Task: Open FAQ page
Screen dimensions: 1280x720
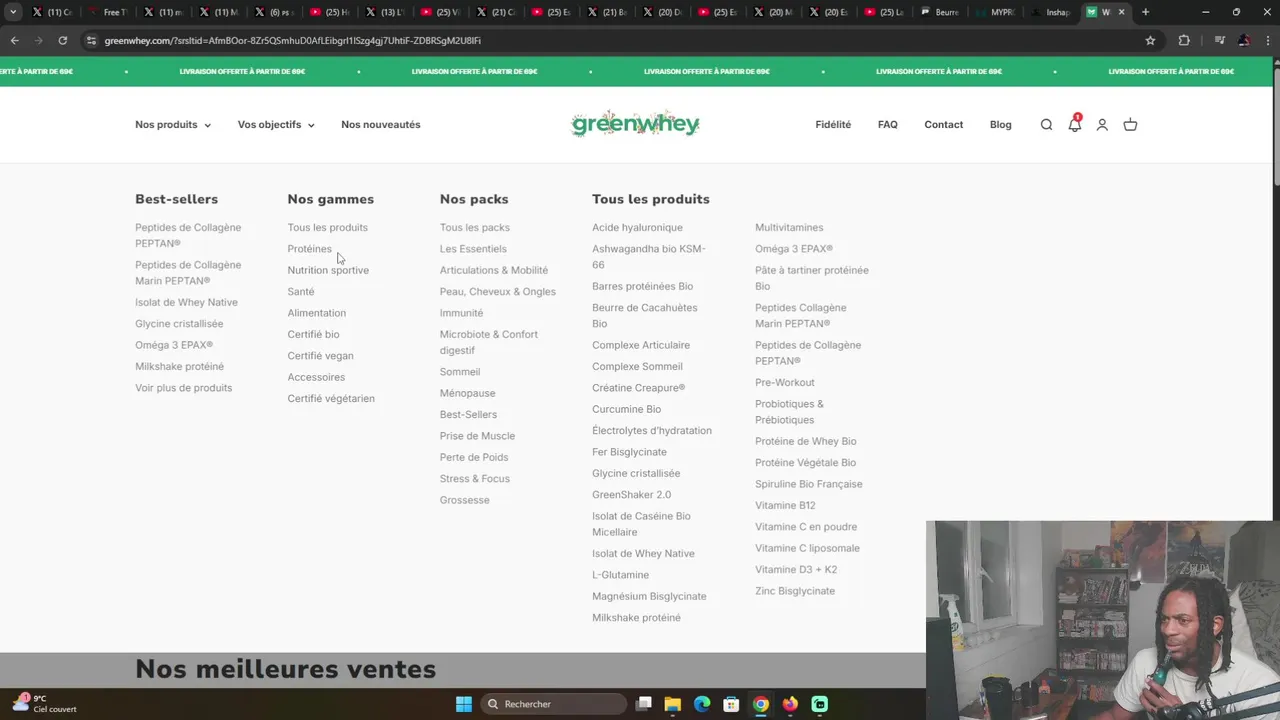Action: tap(888, 125)
